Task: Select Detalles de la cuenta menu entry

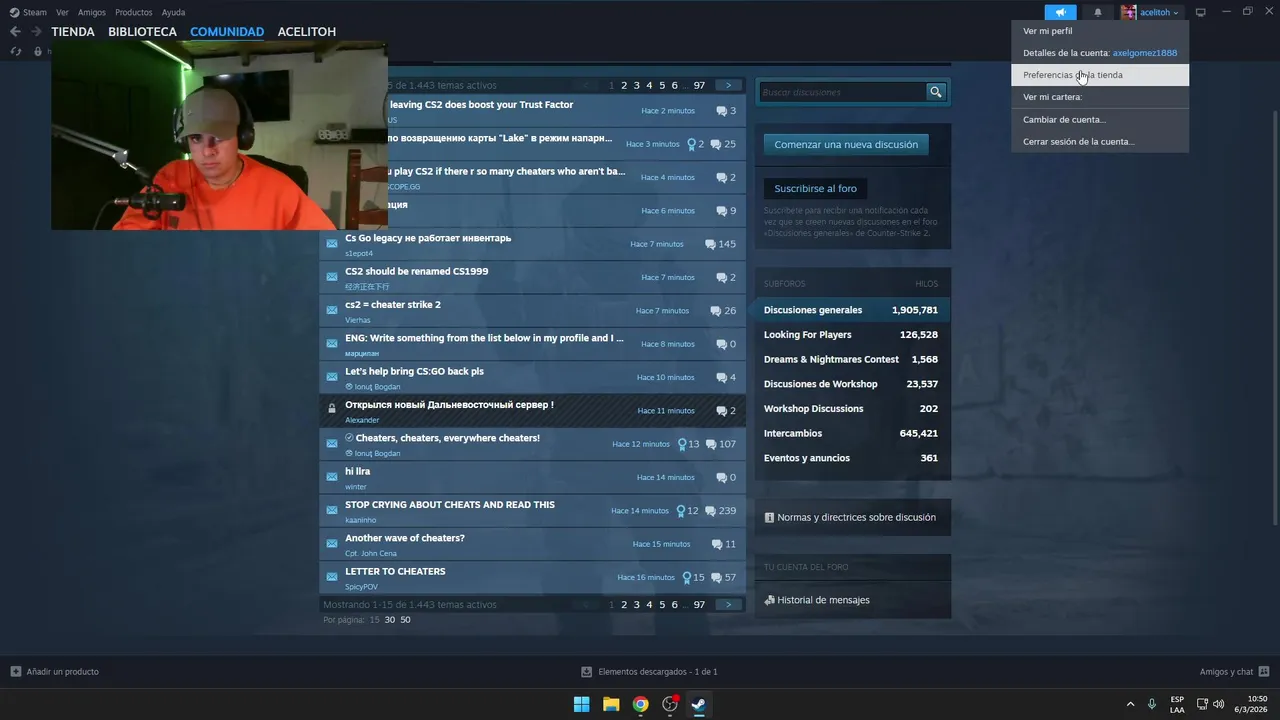Action: click(x=1100, y=53)
